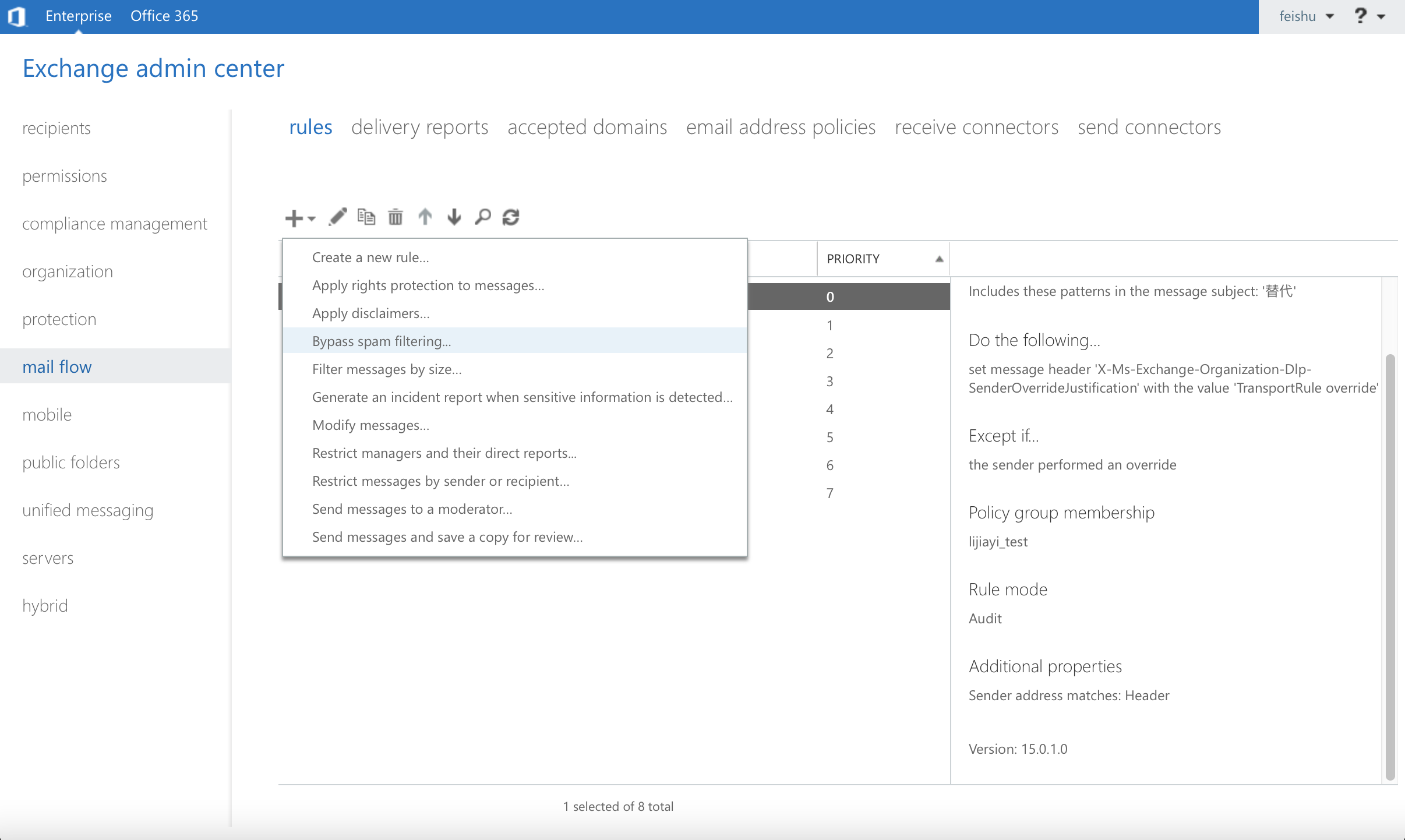The height and width of the screenshot is (840, 1405).
Task: Open the feishu account dropdown
Action: [x=1305, y=16]
